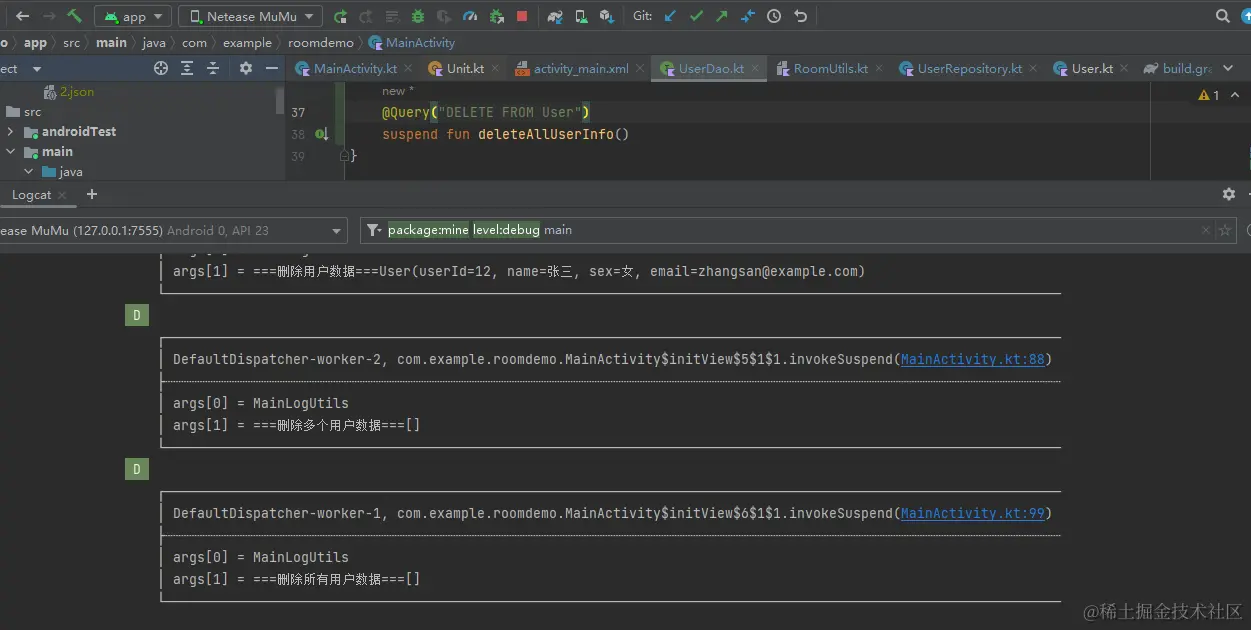1251x630 pixels.
Task: Click the Run with Coverage icon
Action: coord(444,16)
